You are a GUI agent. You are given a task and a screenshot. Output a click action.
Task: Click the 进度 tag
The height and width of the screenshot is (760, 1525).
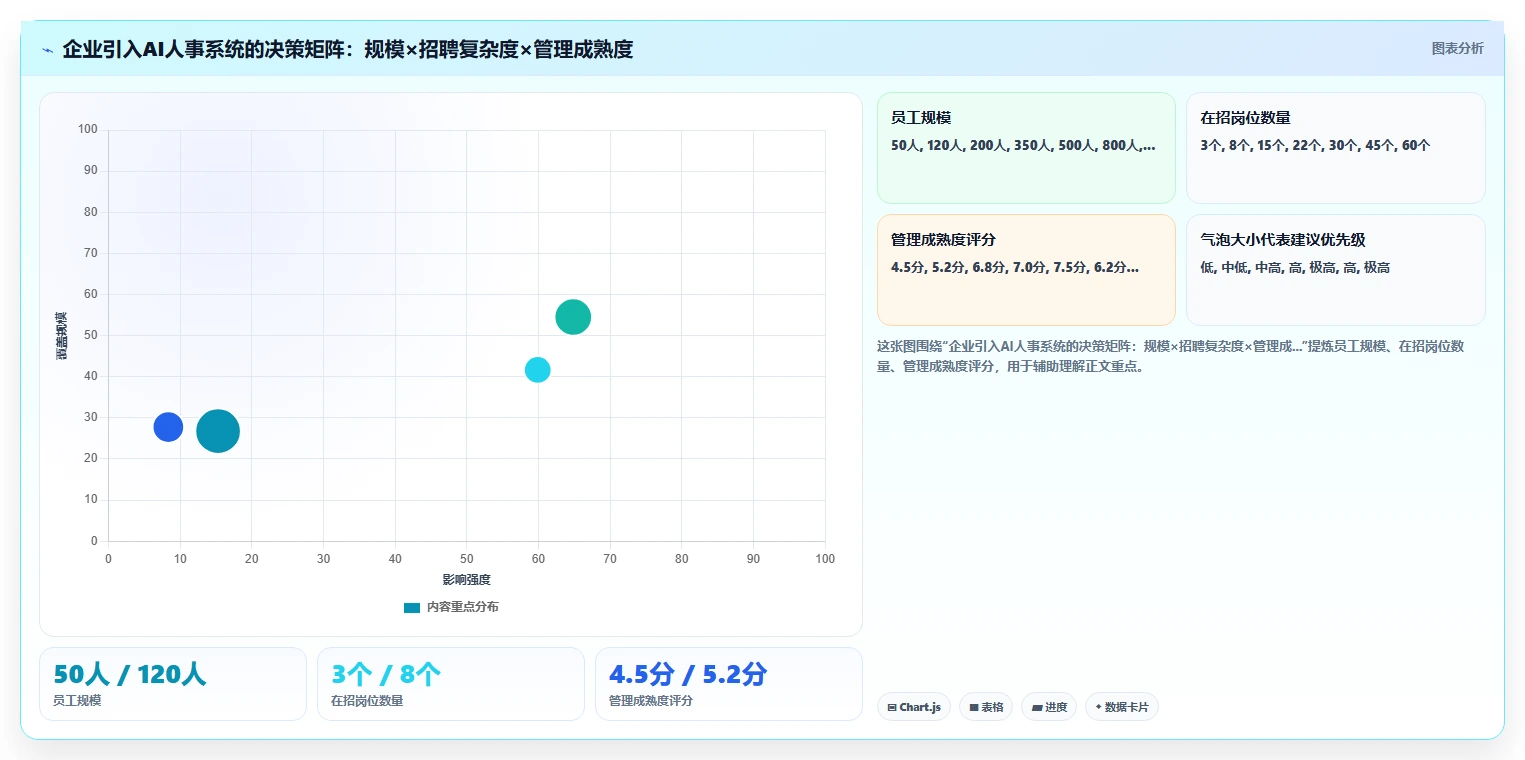click(x=1049, y=707)
